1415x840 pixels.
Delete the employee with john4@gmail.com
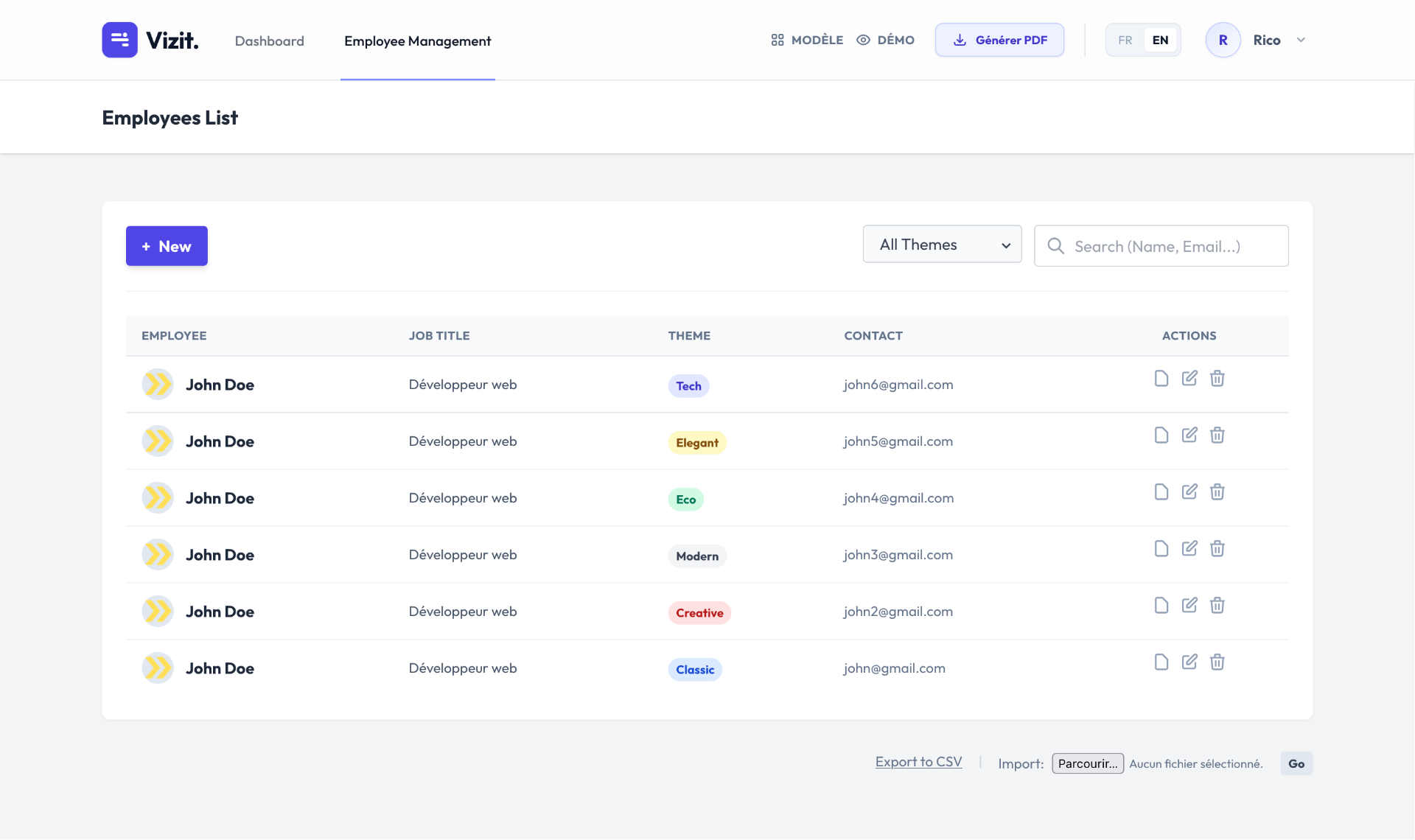(x=1217, y=491)
